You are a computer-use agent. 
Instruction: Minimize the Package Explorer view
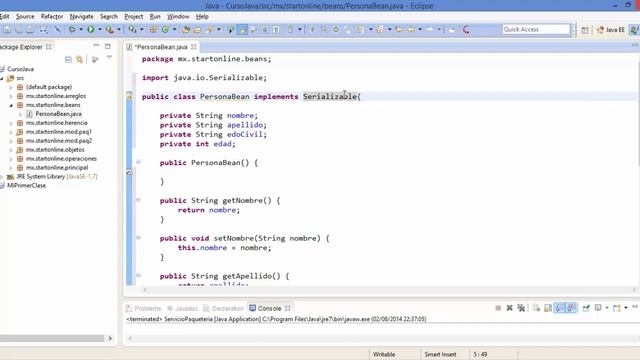96,46
